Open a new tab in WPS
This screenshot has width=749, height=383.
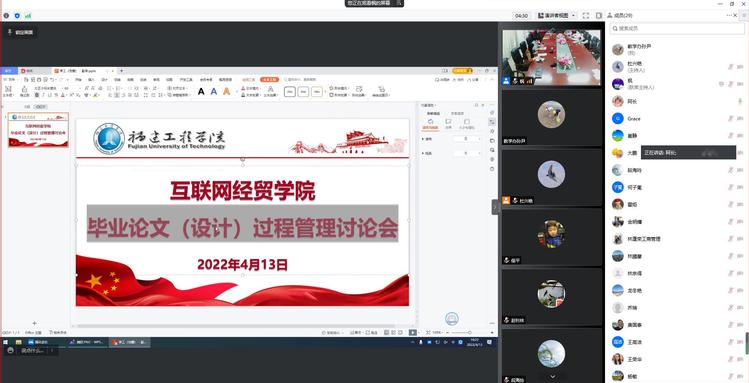[x=121, y=71]
